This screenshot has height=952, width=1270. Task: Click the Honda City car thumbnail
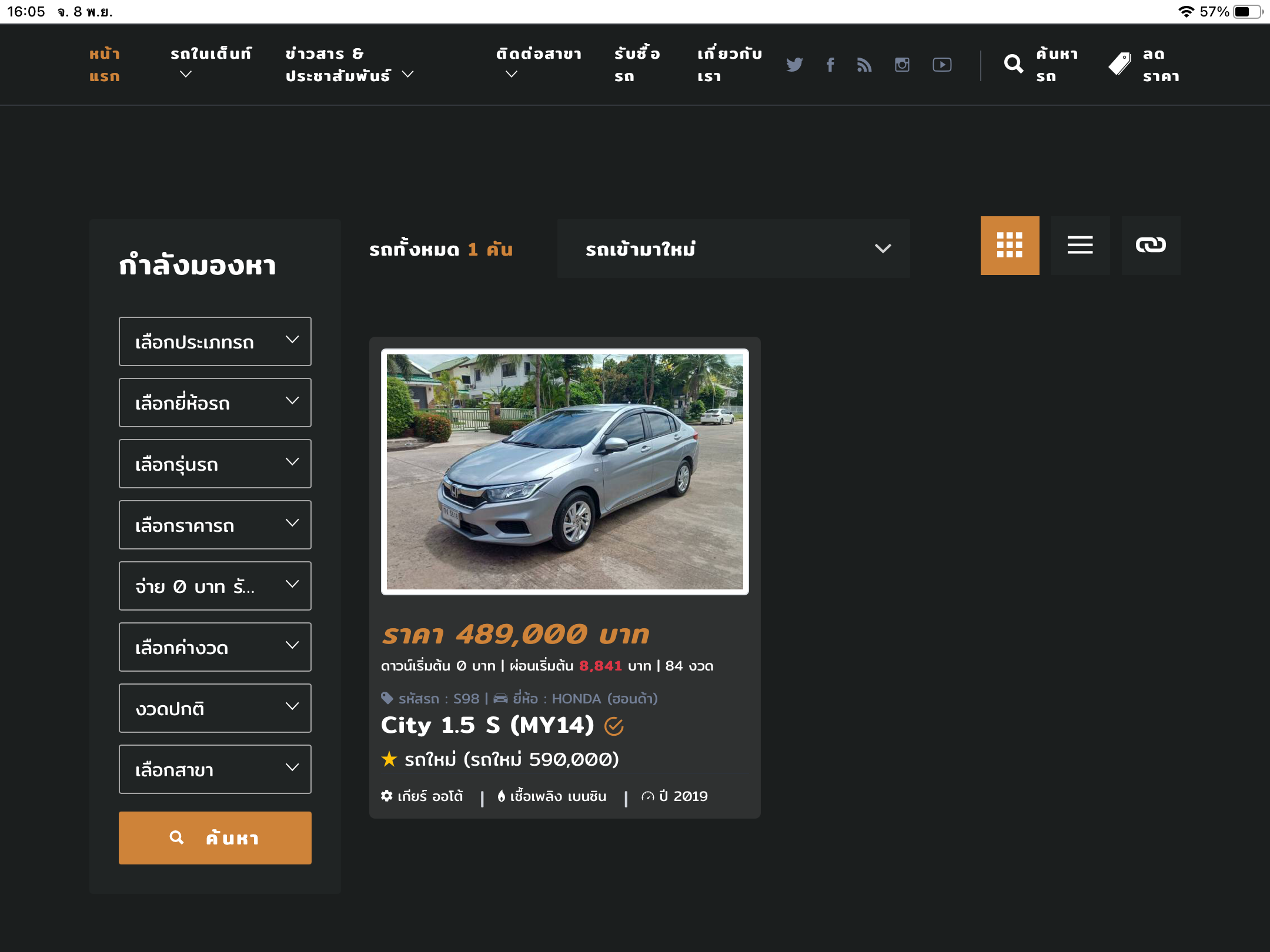tap(564, 471)
